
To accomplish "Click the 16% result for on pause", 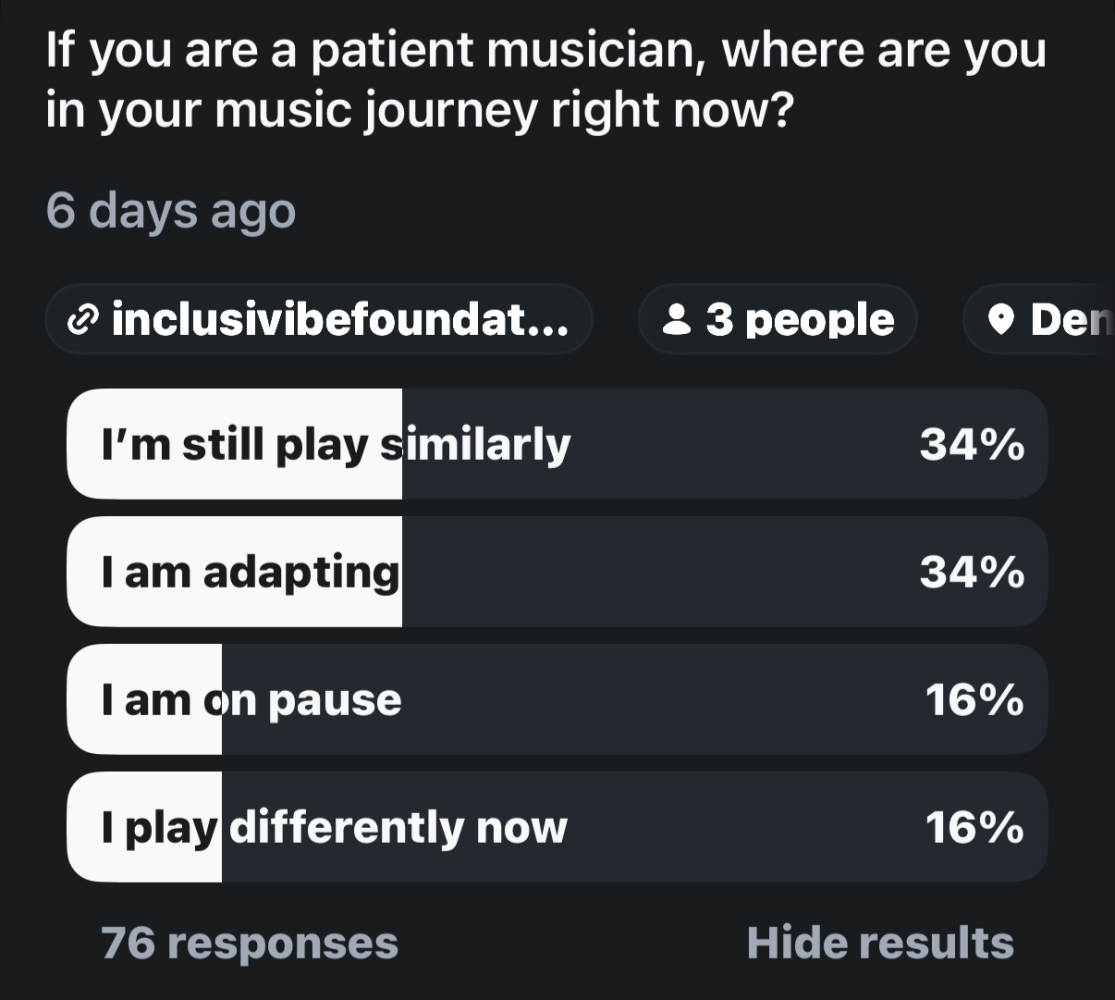I will coord(975,700).
